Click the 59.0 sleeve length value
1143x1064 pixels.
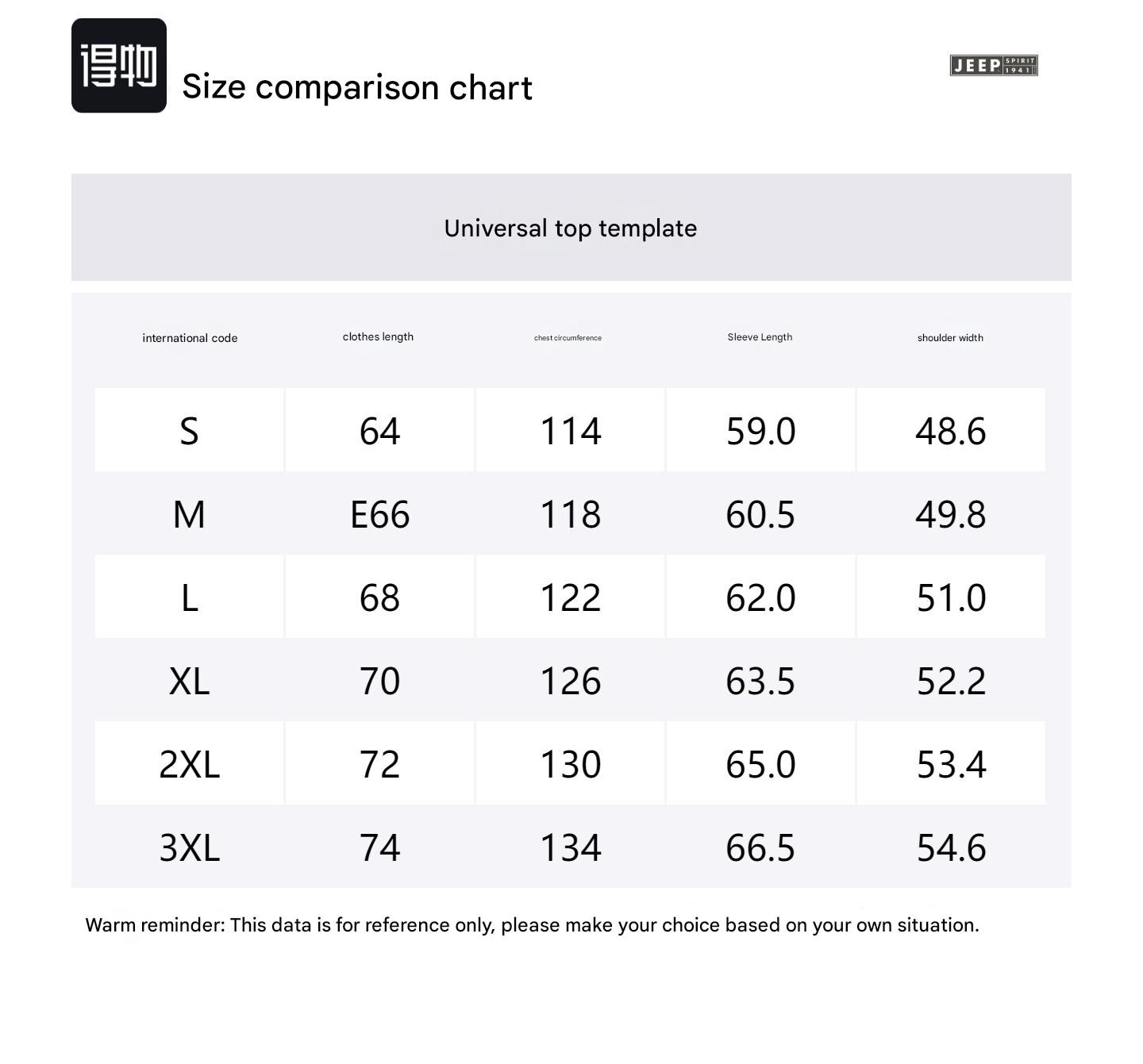pos(760,432)
